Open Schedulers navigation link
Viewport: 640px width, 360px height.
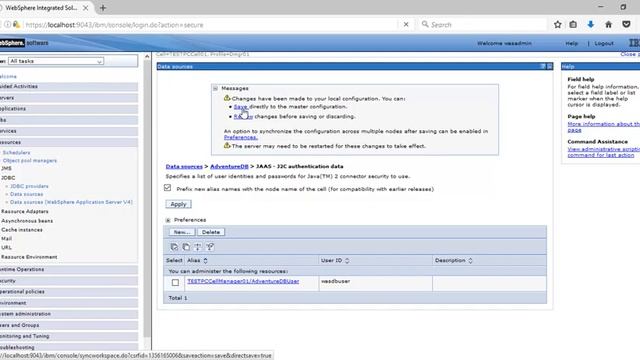coord(16,153)
